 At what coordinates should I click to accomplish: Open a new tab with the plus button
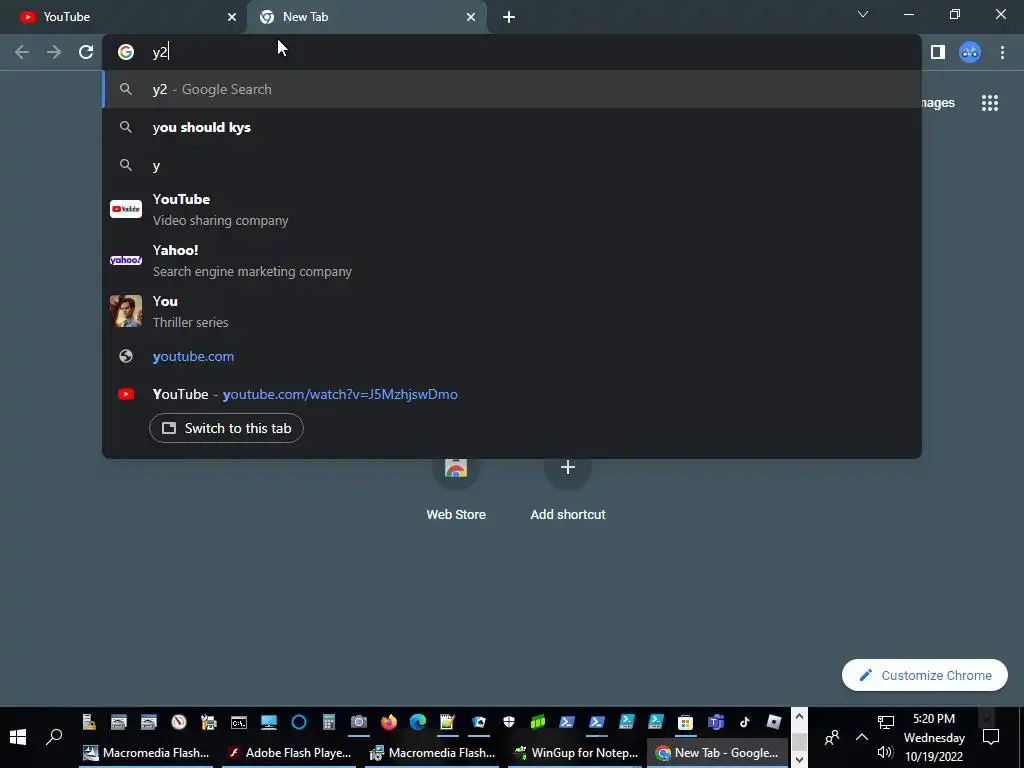[x=509, y=17]
